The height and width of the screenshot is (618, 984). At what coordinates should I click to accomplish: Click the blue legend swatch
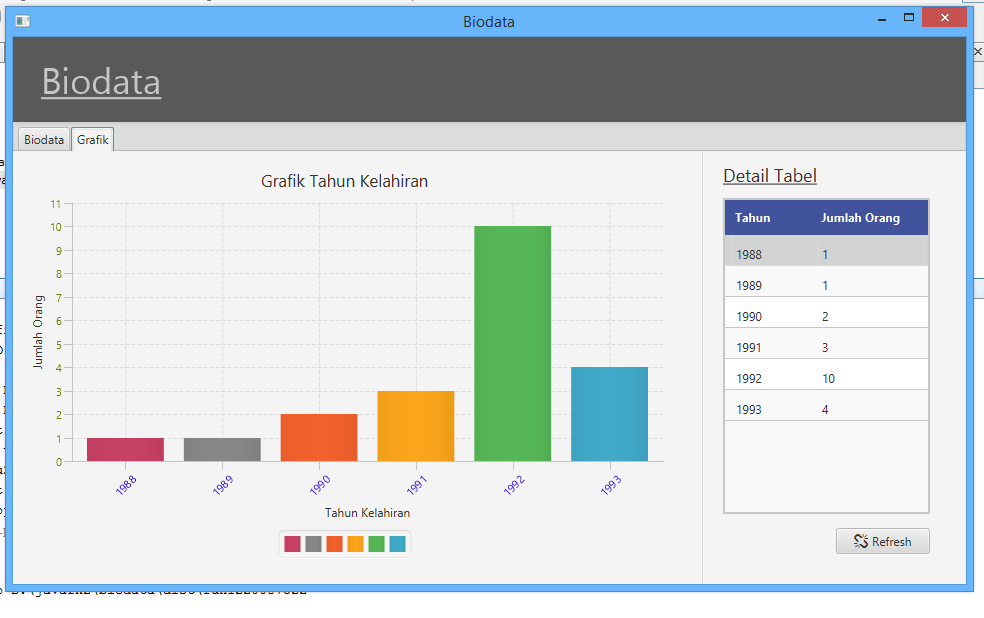(x=397, y=544)
